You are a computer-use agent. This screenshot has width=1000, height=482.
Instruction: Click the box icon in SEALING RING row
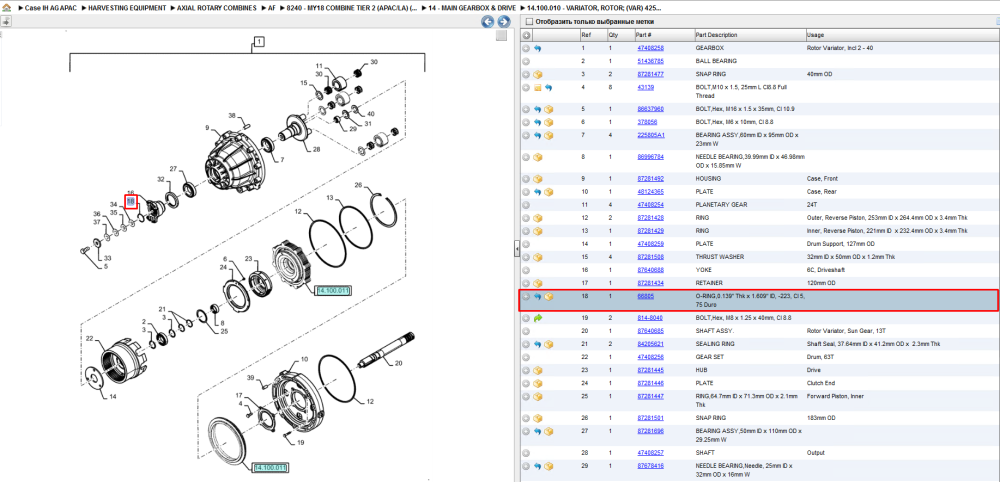[548, 344]
